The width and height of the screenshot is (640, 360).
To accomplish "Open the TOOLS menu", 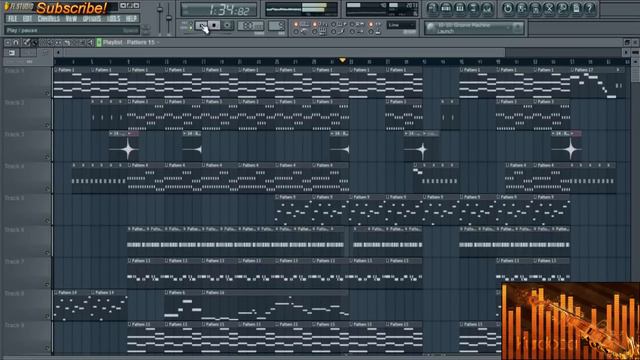I will click(113, 19).
